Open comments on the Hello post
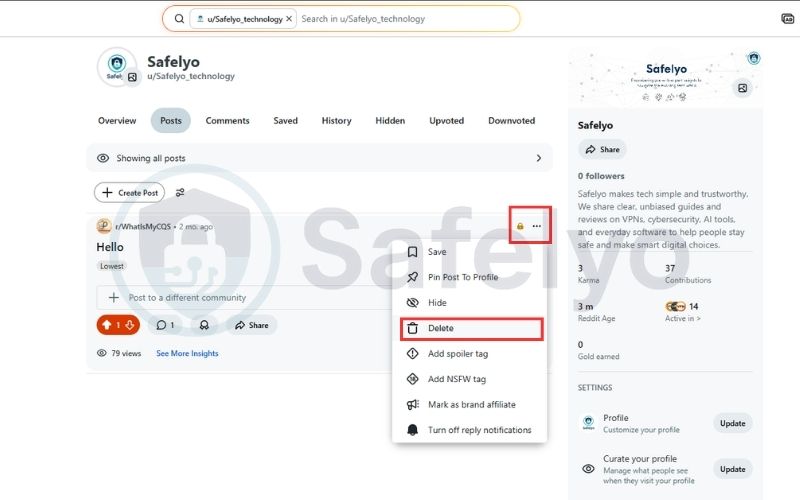This screenshot has height=500, width=800. point(165,325)
